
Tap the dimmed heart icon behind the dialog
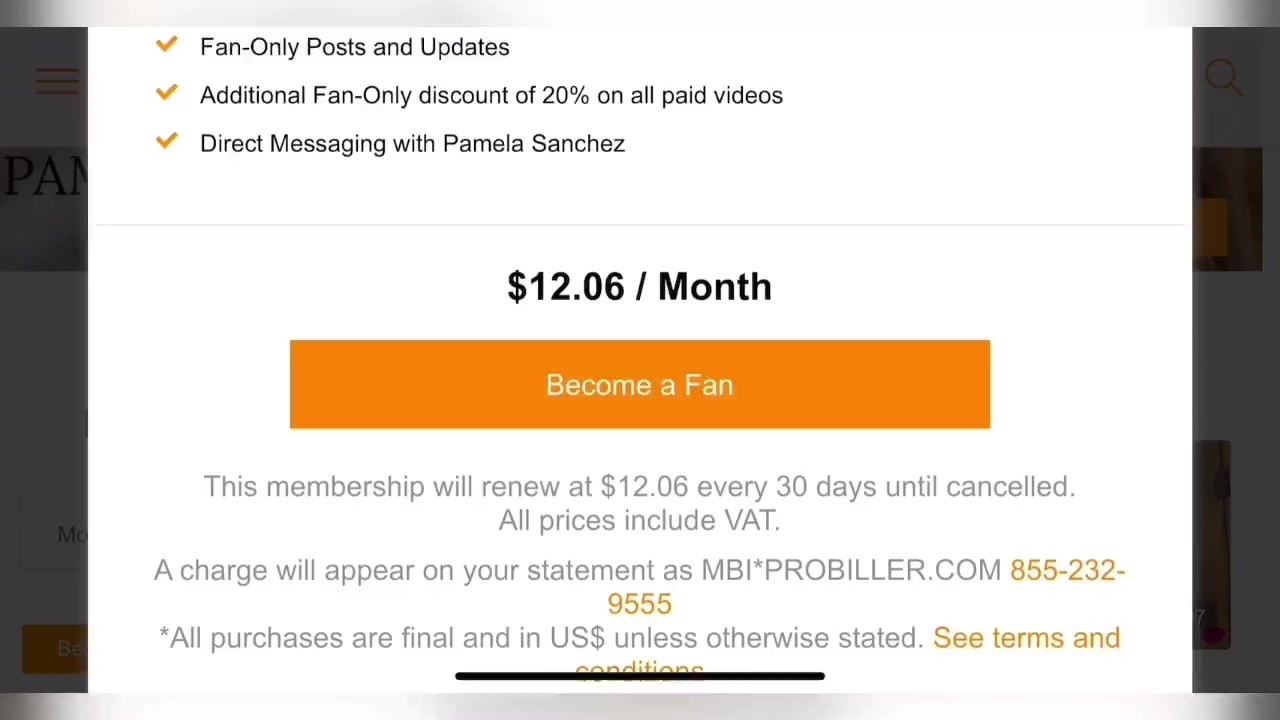(x=1213, y=634)
